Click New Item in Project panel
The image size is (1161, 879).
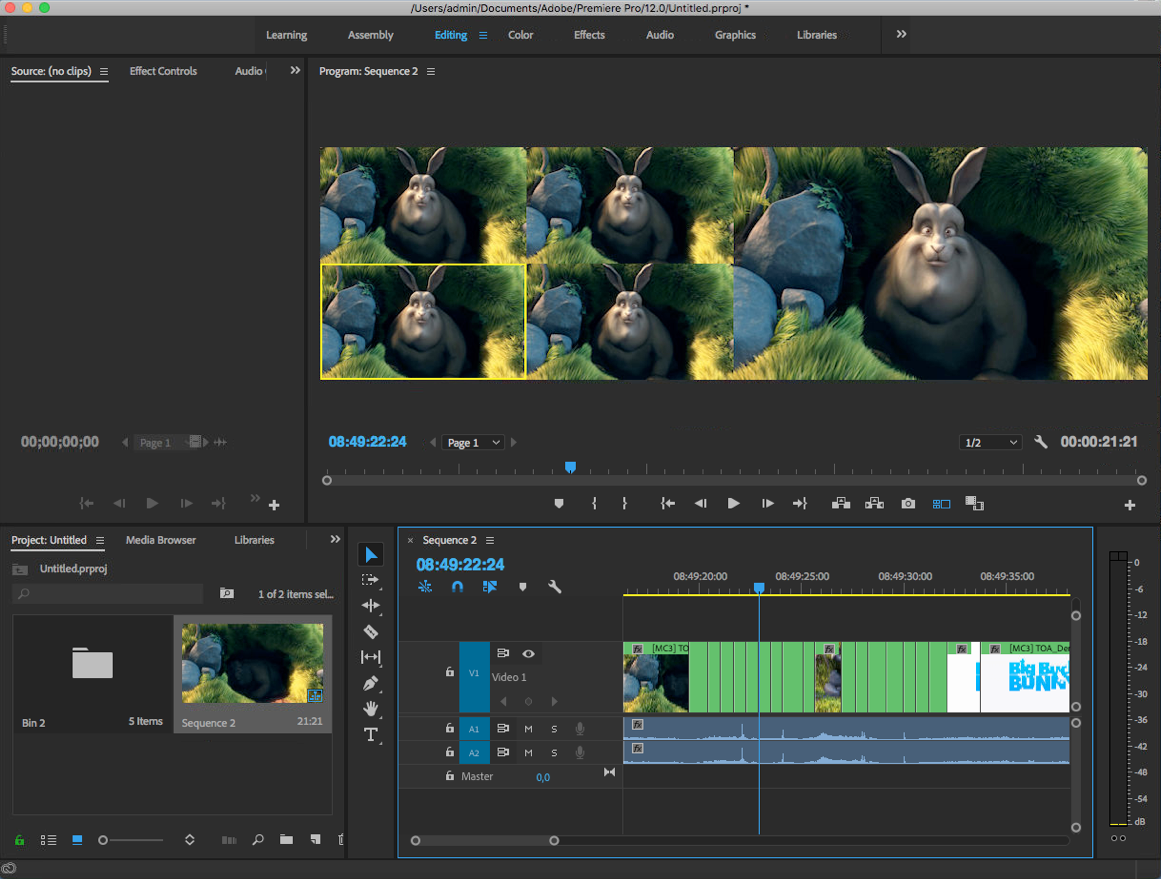click(315, 840)
